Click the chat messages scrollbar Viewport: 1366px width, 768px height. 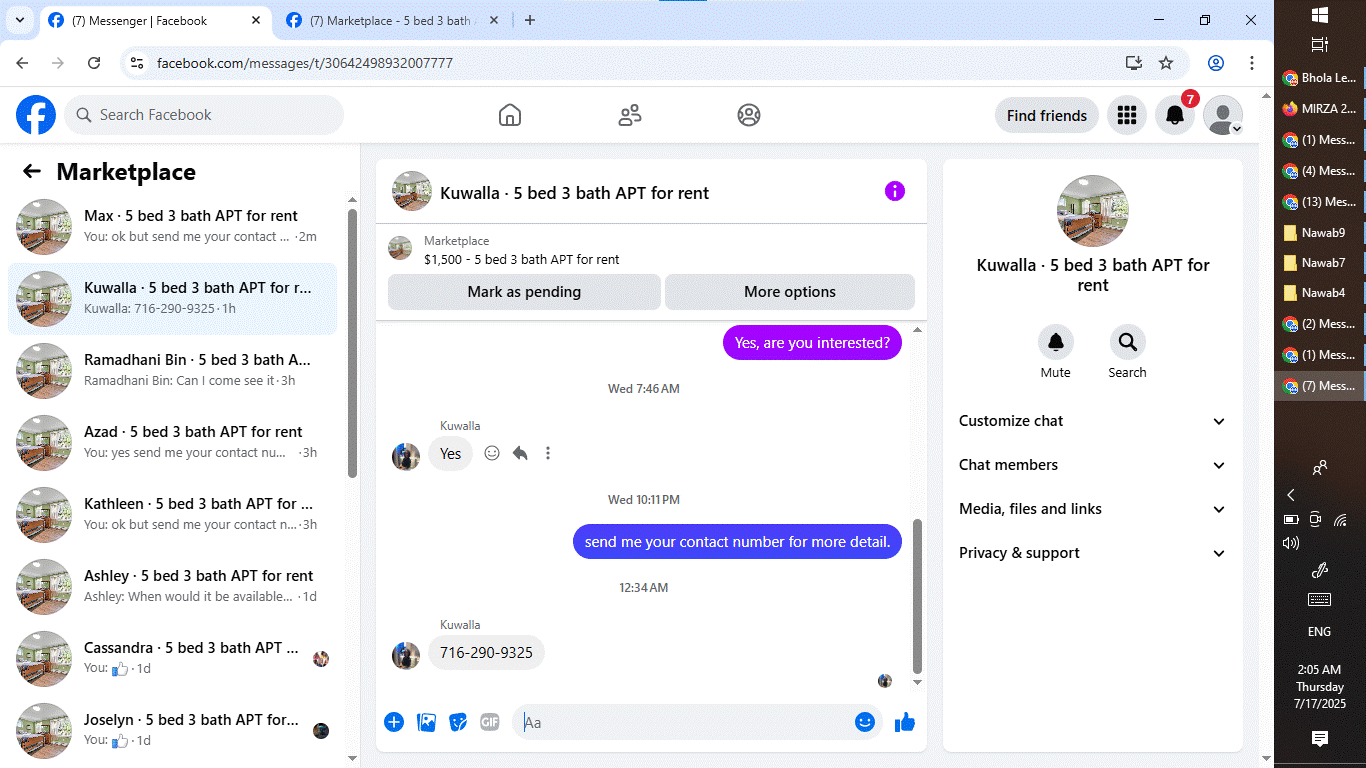918,596
